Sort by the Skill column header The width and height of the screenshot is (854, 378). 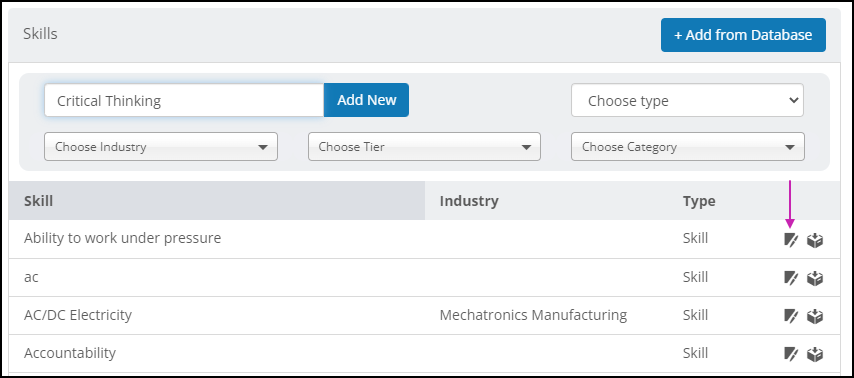[x=39, y=200]
